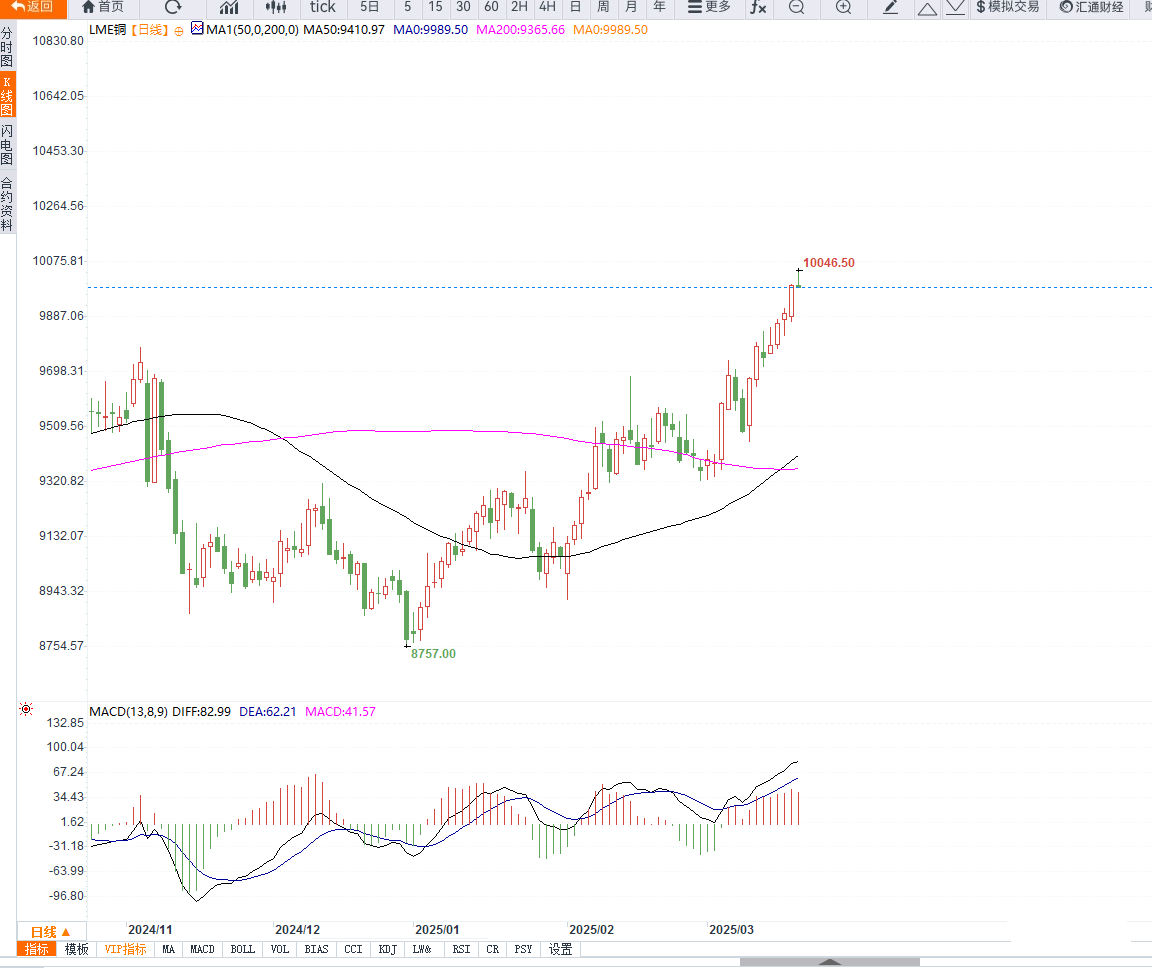The image size is (1152, 968).
Task: Select the KDJ indicator
Action: pyautogui.click(x=387, y=950)
